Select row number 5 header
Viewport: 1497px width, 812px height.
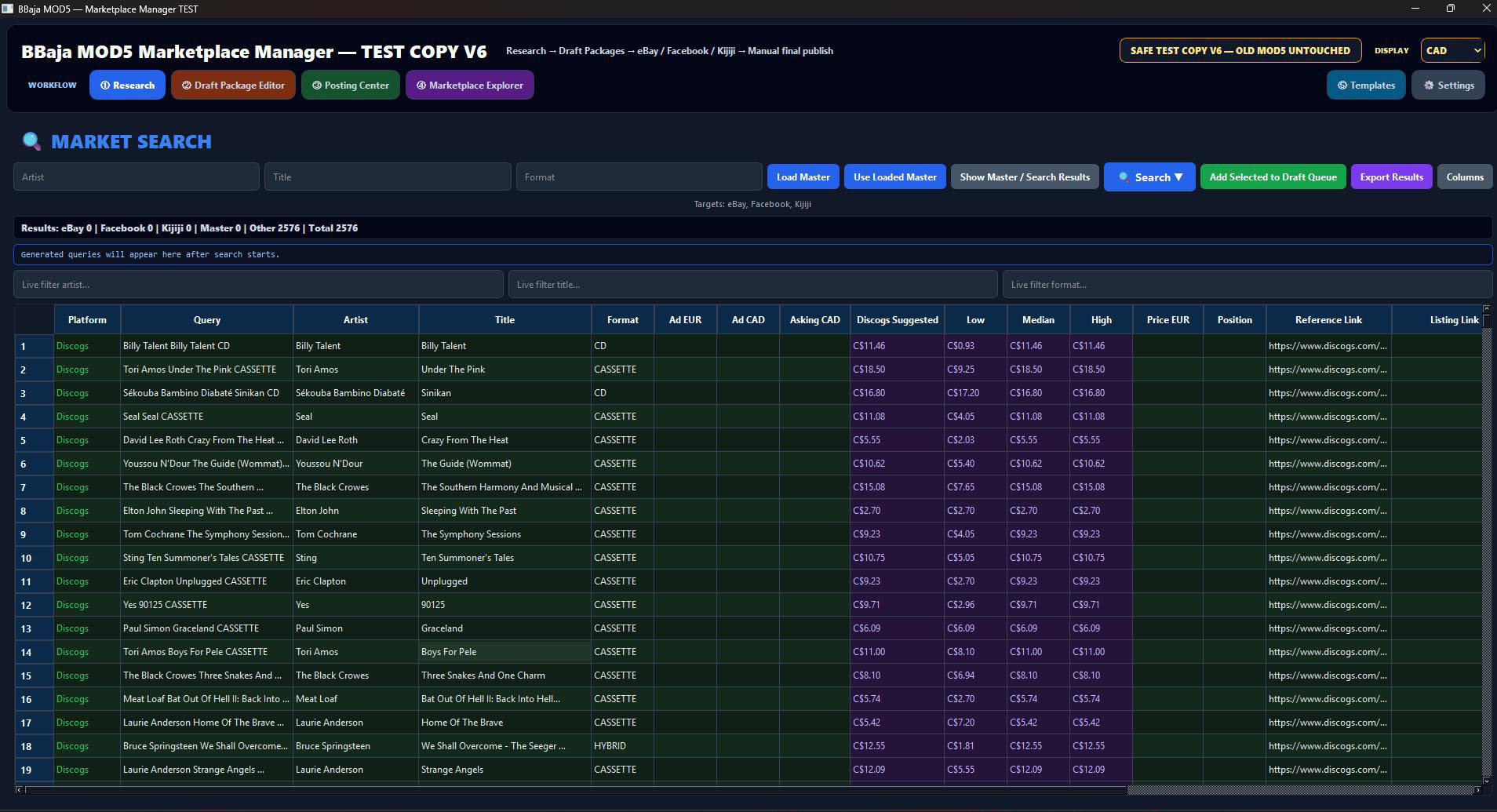tap(35, 440)
